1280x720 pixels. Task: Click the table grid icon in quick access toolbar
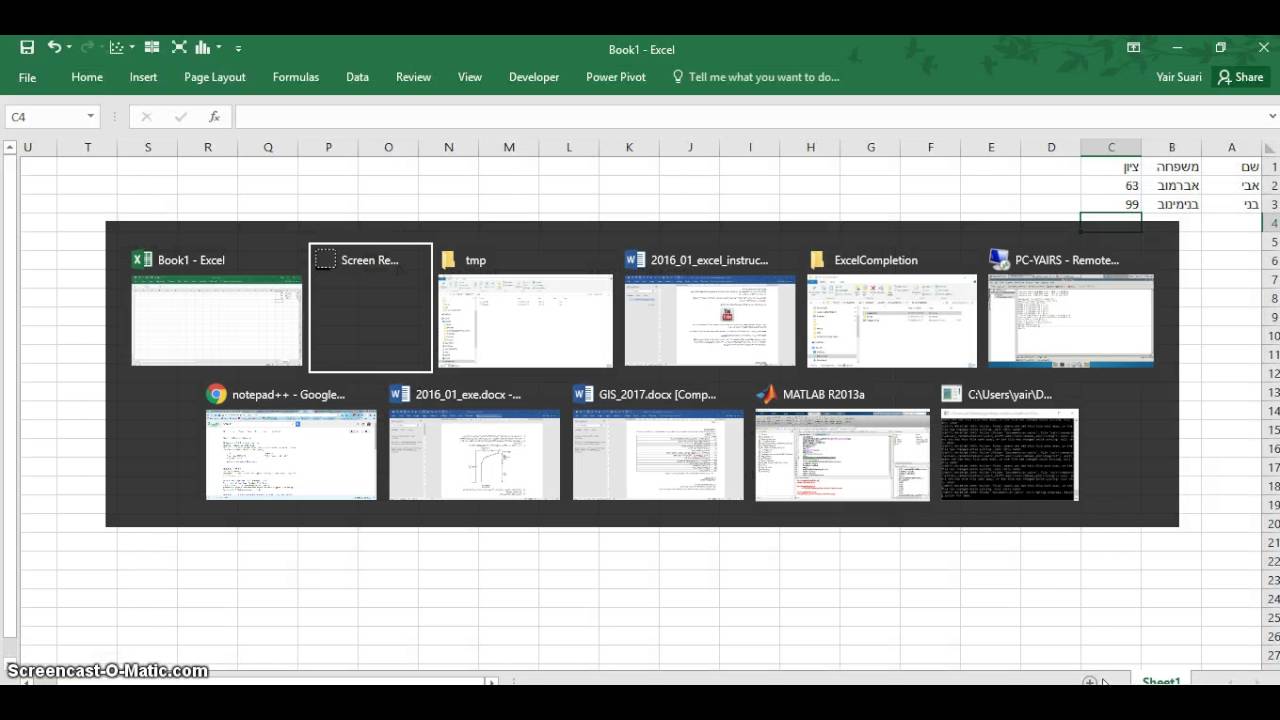(152, 47)
